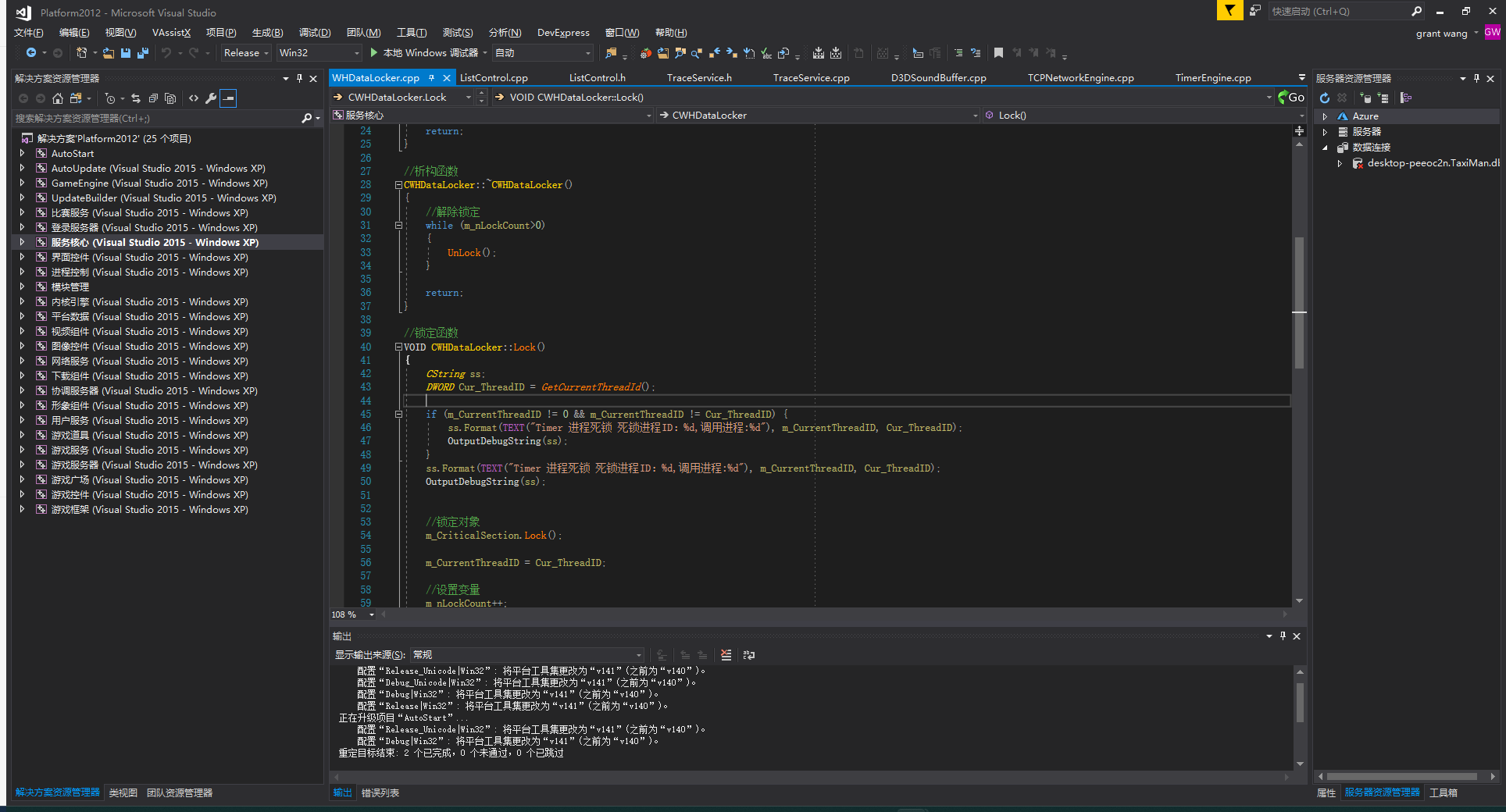Toggle auto-hide pin on Output panel
Screen dimensions: 1506x812
(x=1283, y=636)
